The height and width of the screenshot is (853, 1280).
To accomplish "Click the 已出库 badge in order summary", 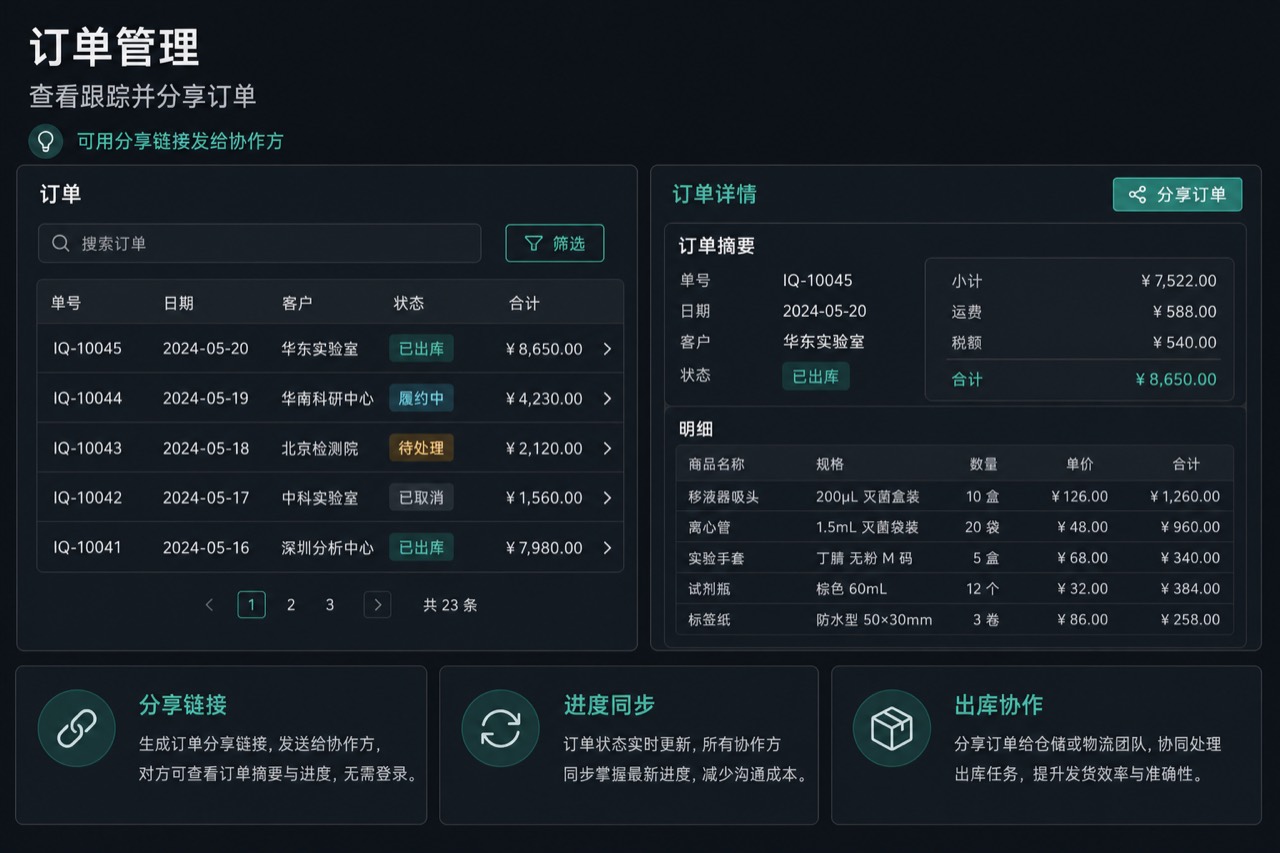I will pos(815,376).
